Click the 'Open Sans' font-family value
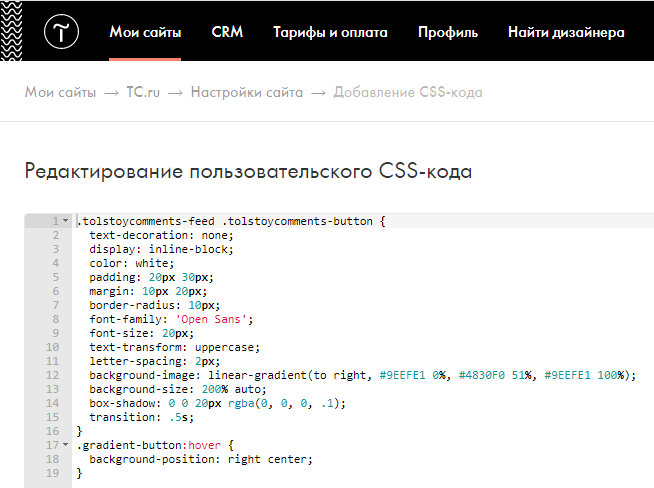Image resolution: width=654 pixels, height=488 pixels. (211, 319)
